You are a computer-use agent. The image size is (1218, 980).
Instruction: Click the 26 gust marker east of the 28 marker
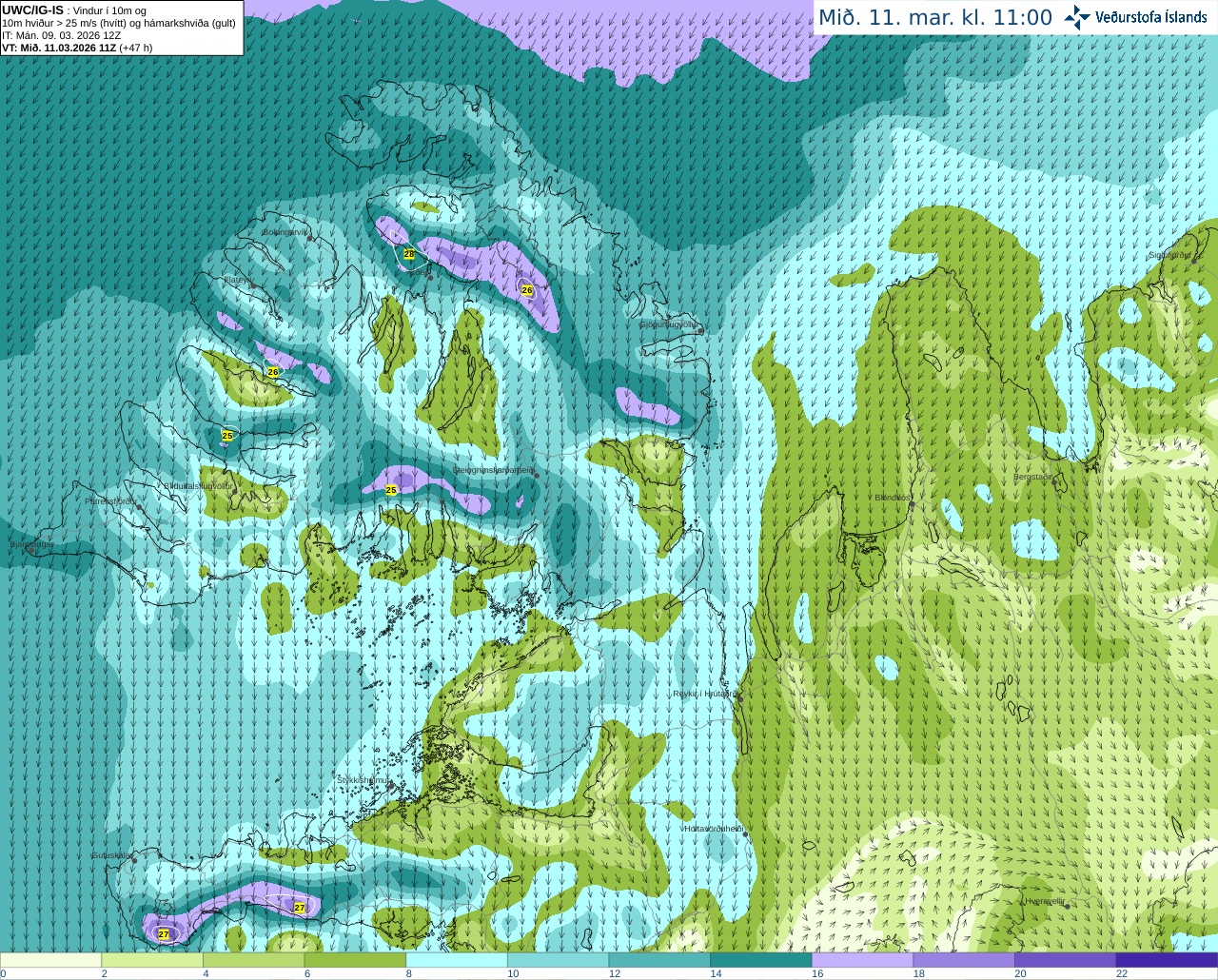[x=527, y=290]
